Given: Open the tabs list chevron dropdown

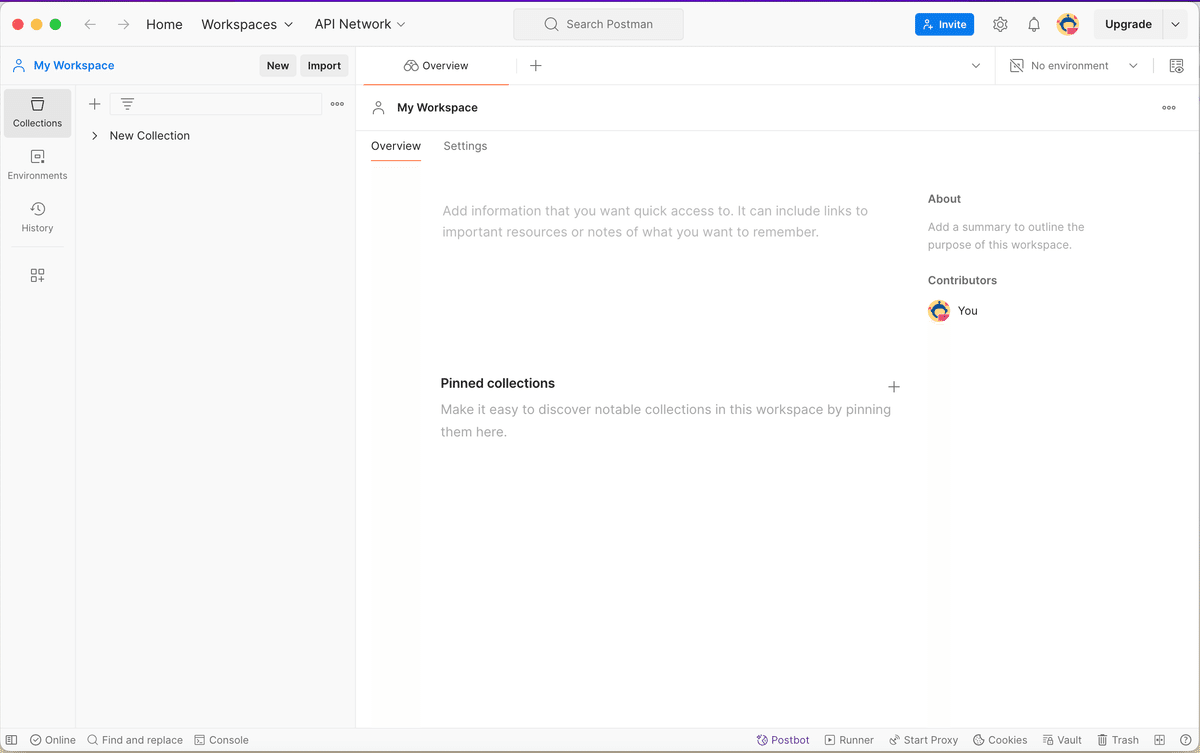Looking at the screenshot, I should point(976,65).
